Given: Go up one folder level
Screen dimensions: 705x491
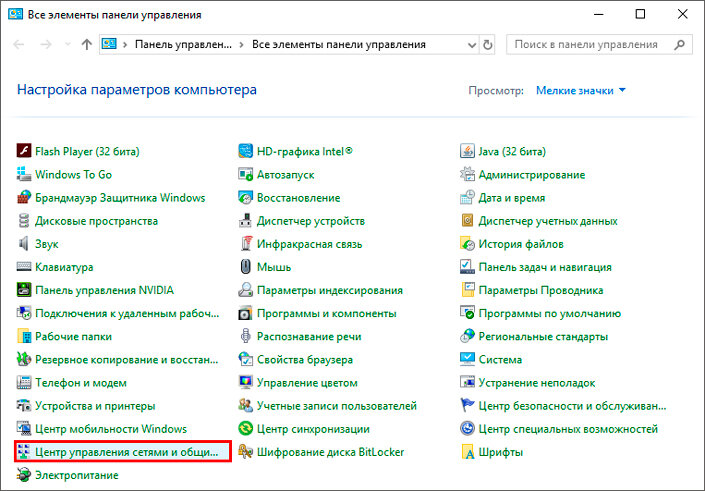Looking at the screenshot, I should (x=86, y=44).
